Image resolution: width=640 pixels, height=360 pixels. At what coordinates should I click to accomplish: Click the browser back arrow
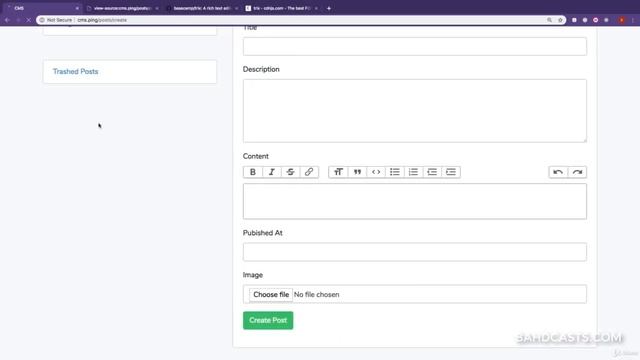pos(7,20)
